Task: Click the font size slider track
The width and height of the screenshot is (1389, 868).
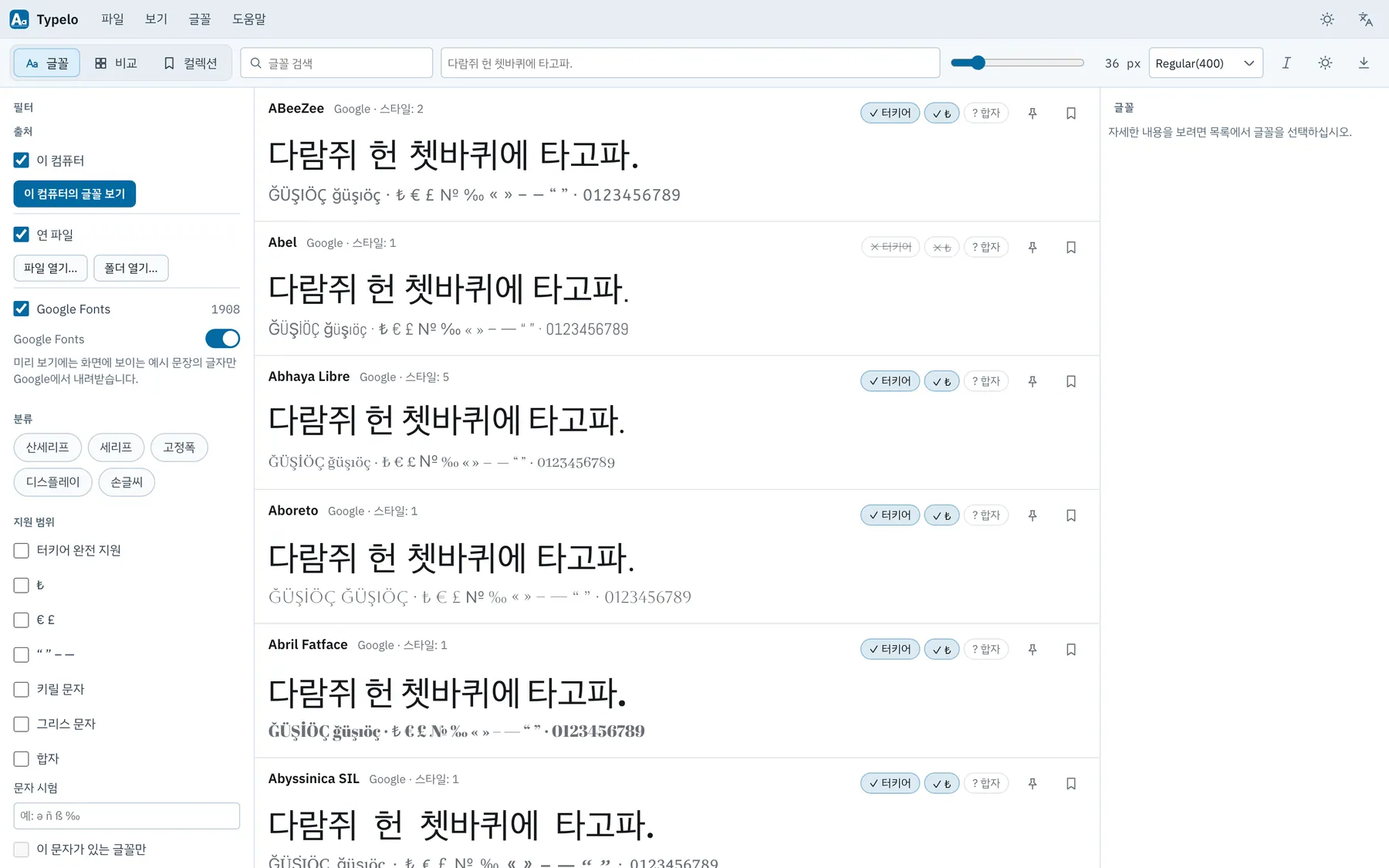Action: point(1017,63)
